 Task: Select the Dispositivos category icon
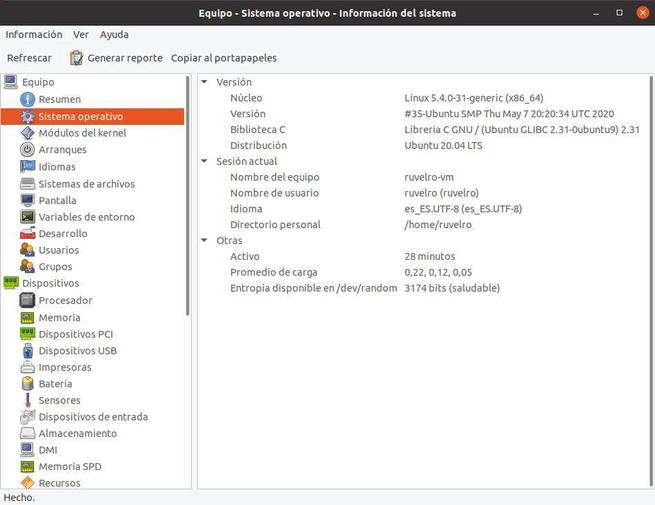click(x=11, y=283)
